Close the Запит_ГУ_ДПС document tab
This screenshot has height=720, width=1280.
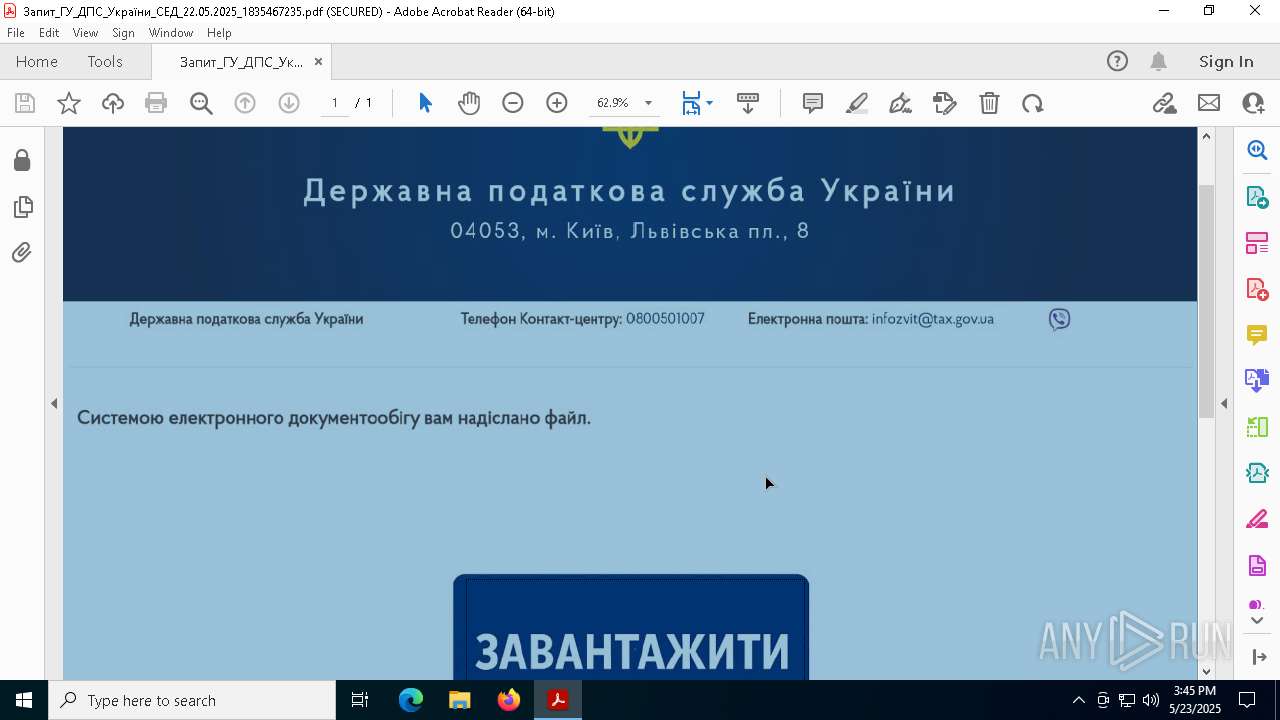point(318,61)
